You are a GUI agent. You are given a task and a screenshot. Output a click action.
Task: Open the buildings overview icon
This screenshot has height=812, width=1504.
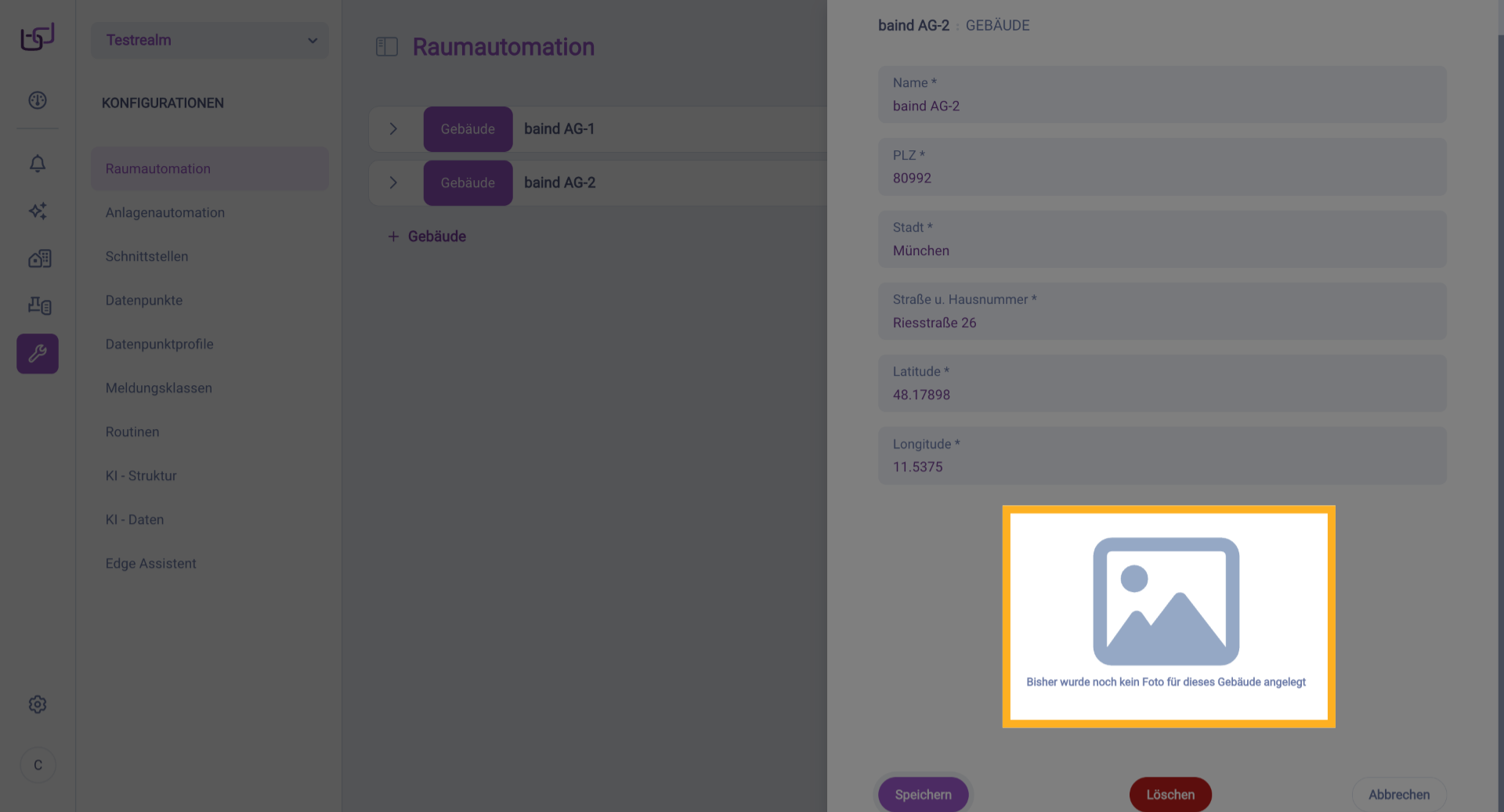[39, 258]
